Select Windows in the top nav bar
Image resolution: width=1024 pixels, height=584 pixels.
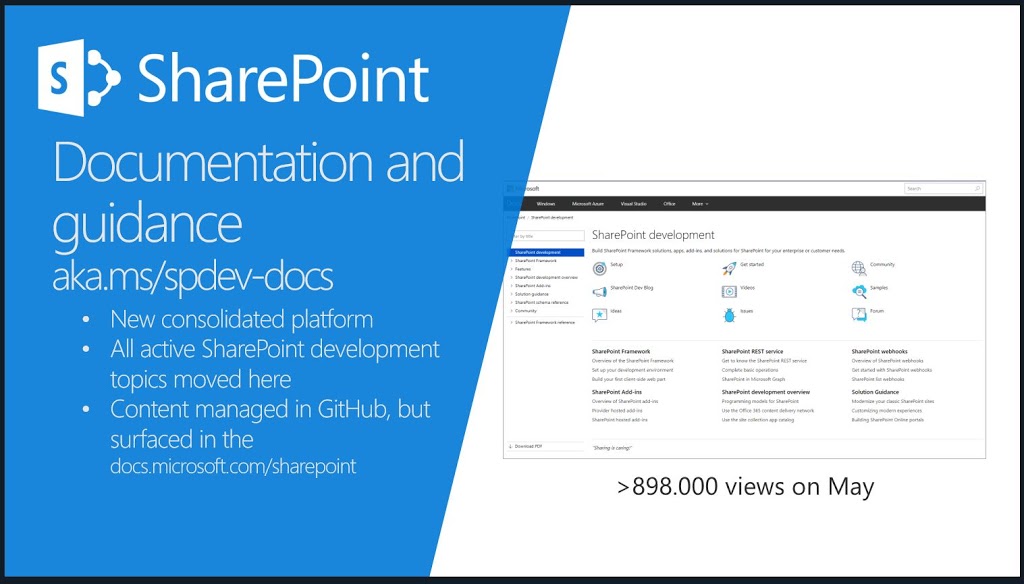545,204
